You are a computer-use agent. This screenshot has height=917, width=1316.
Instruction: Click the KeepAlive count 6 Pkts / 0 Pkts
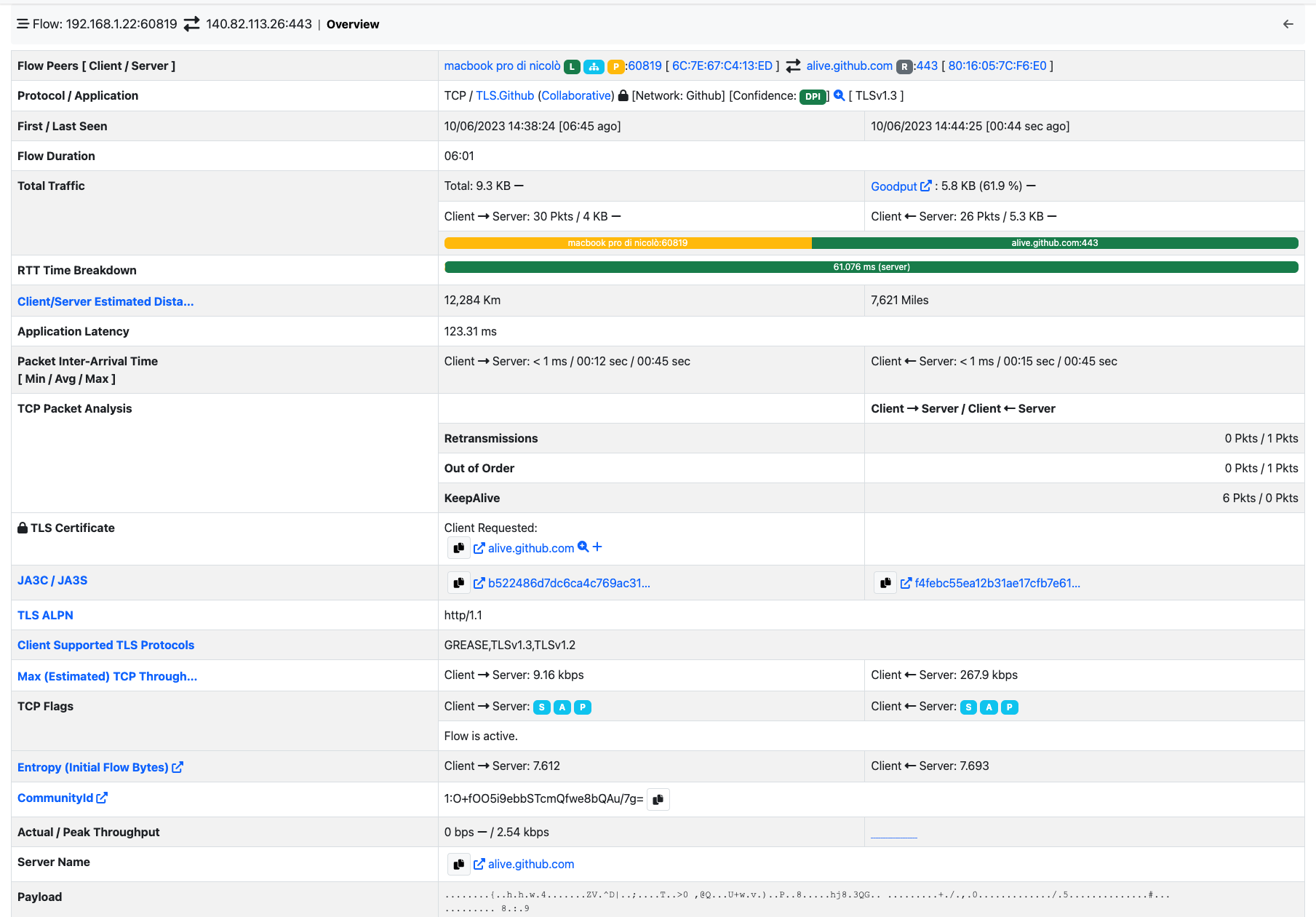point(1261,498)
